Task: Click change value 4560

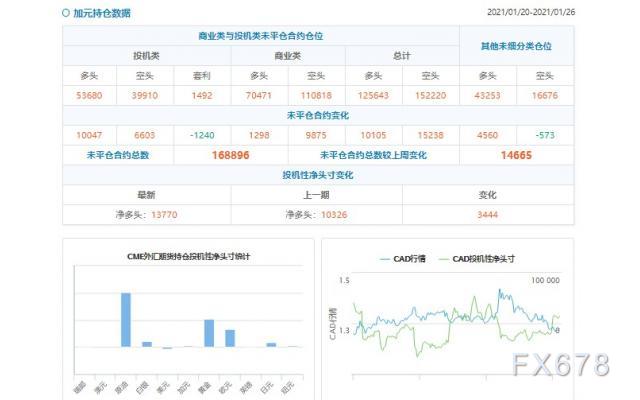Action: point(488,135)
